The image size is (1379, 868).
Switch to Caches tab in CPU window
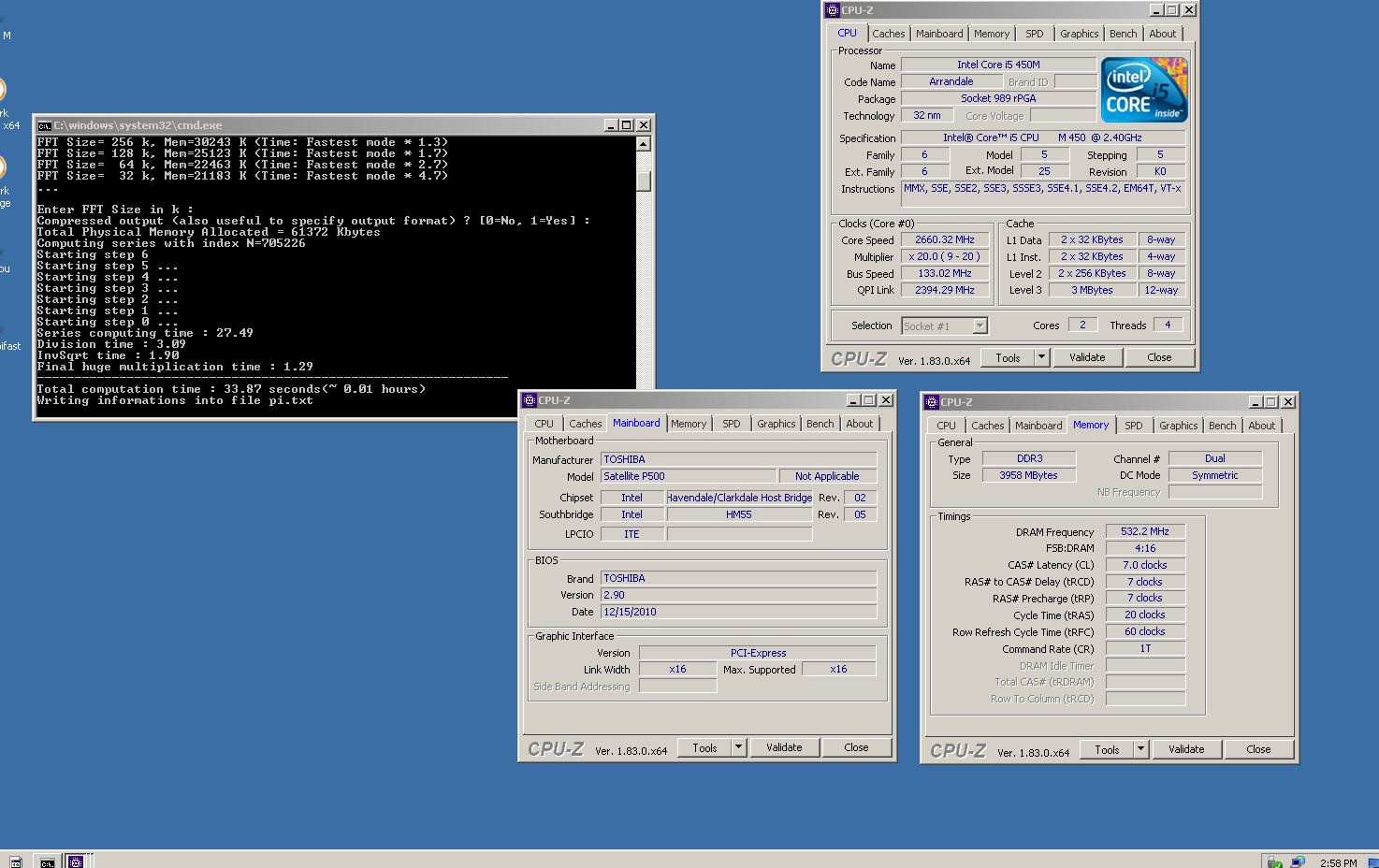tap(888, 34)
